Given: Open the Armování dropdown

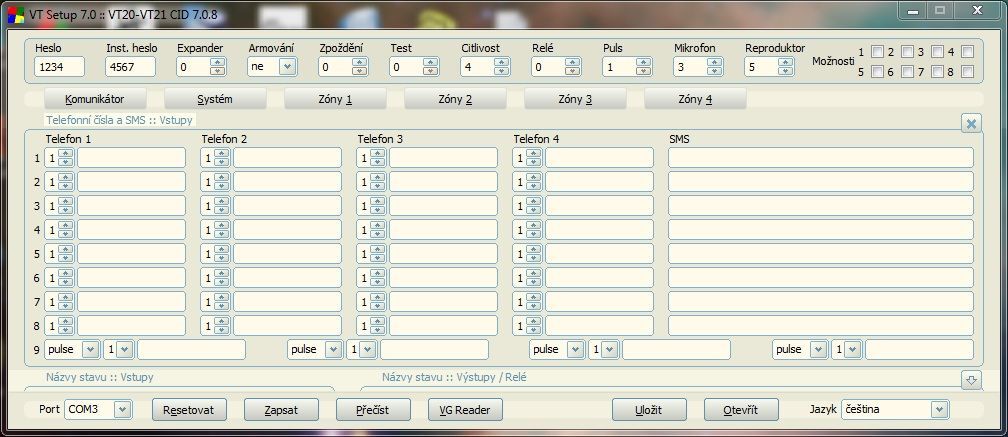Looking at the screenshot, I should pos(287,67).
